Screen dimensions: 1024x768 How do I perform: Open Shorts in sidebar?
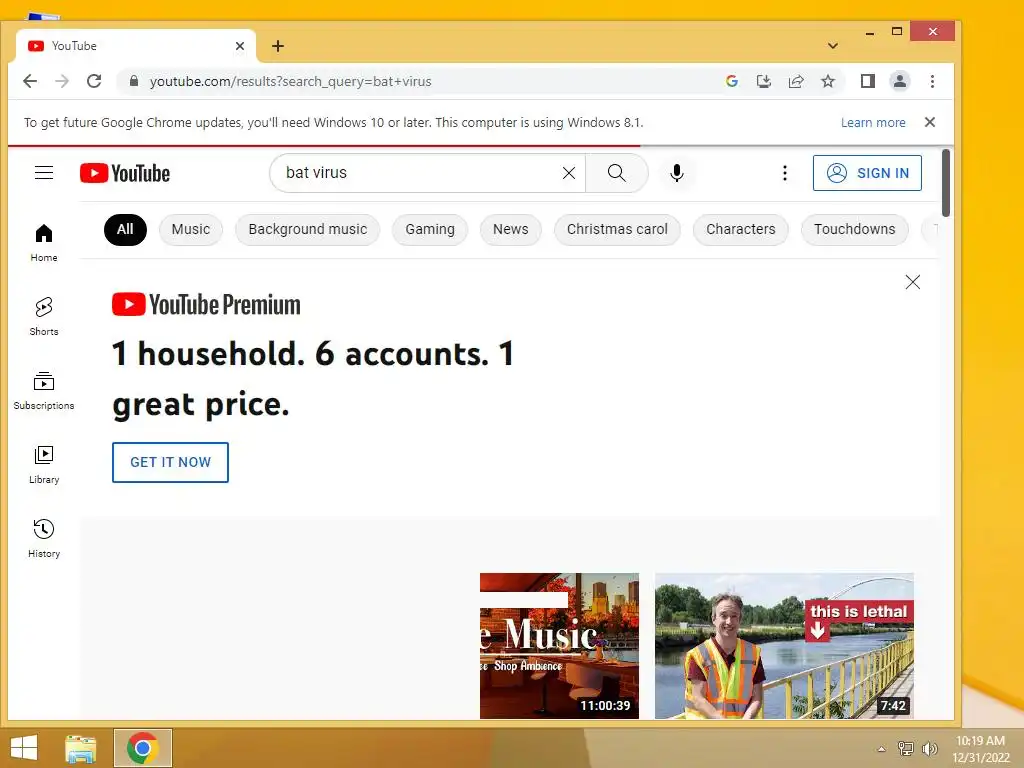click(44, 316)
